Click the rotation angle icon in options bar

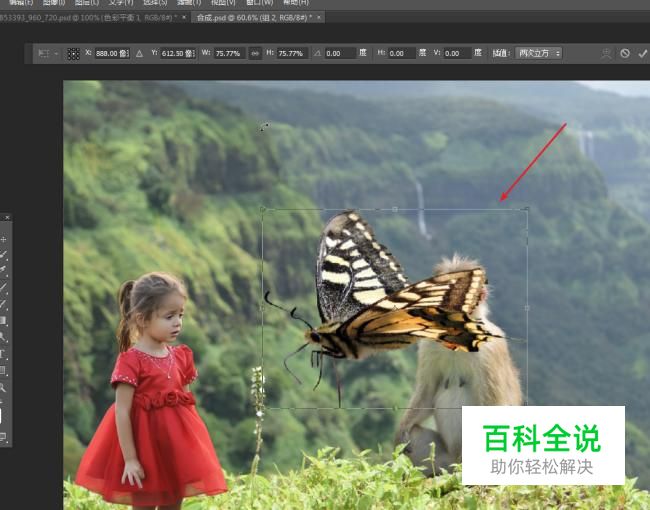pos(318,53)
